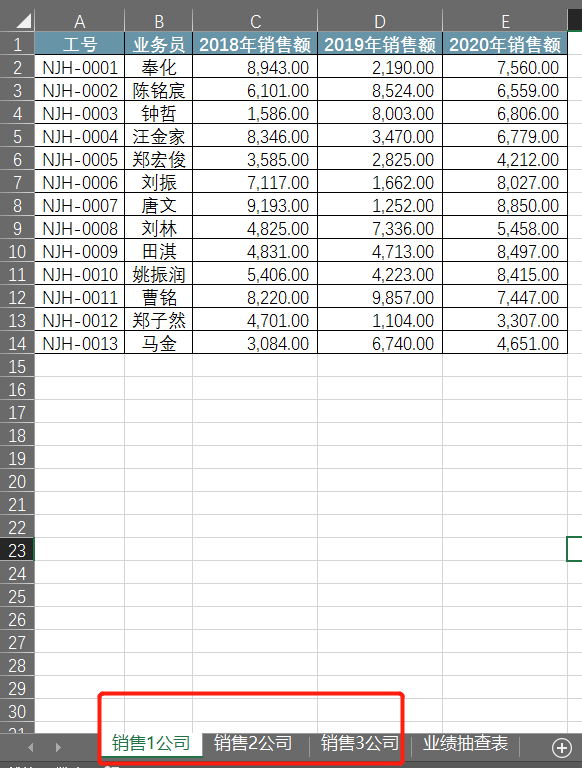Viewport: 582px width, 768px height.
Task: Select cell NJH-0010
Action: click(79, 275)
